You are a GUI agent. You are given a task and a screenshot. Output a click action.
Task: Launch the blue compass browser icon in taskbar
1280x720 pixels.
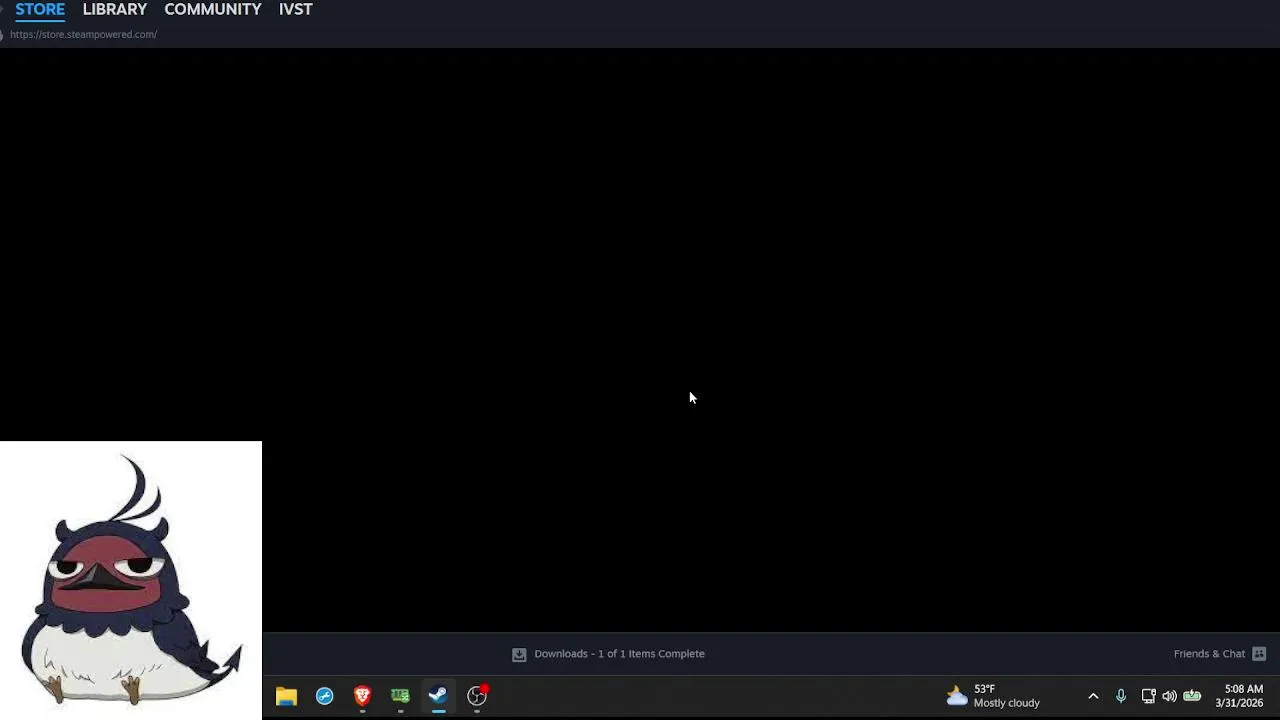click(325, 696)
